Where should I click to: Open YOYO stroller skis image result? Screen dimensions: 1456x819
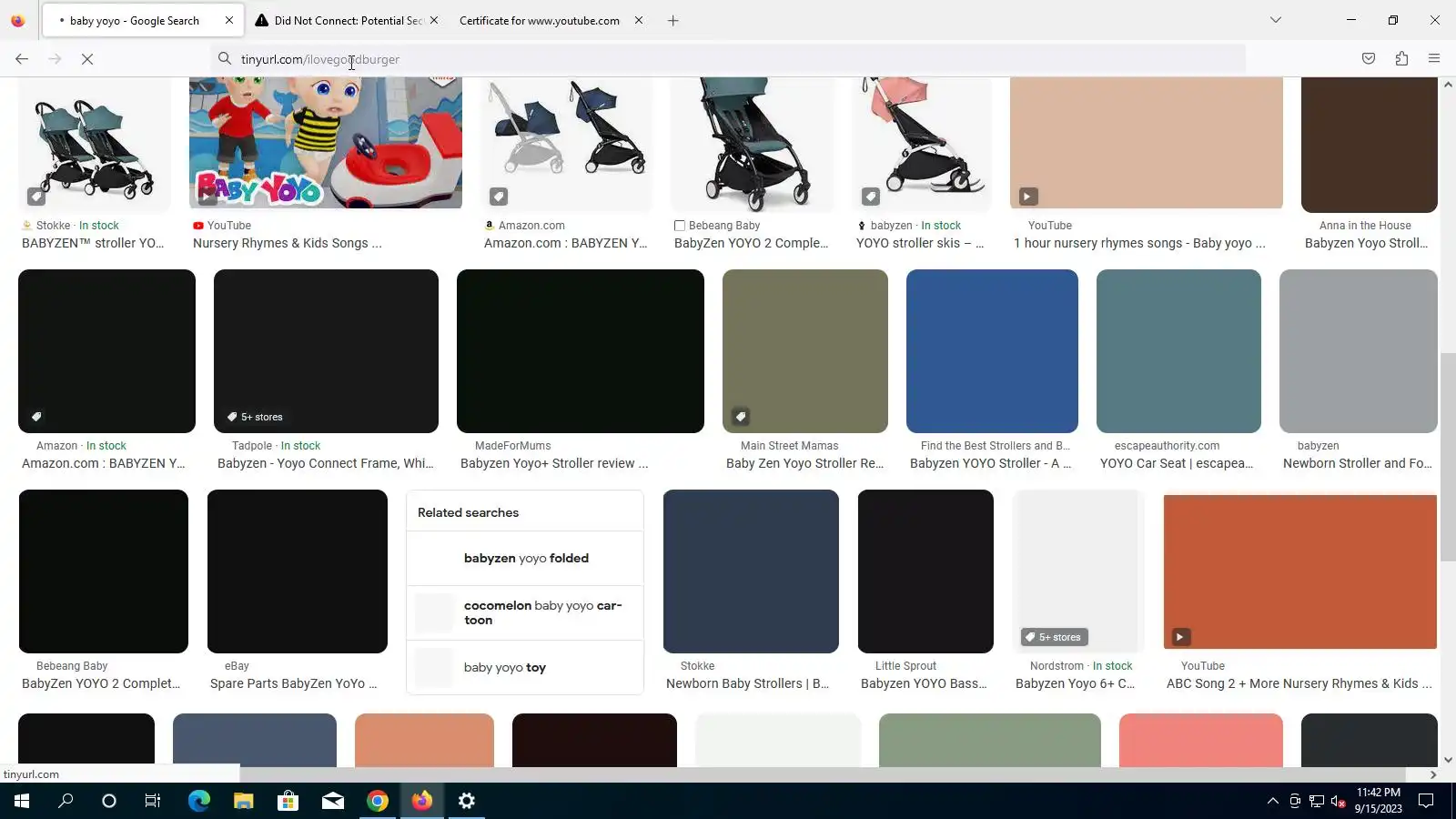(922, 144)
